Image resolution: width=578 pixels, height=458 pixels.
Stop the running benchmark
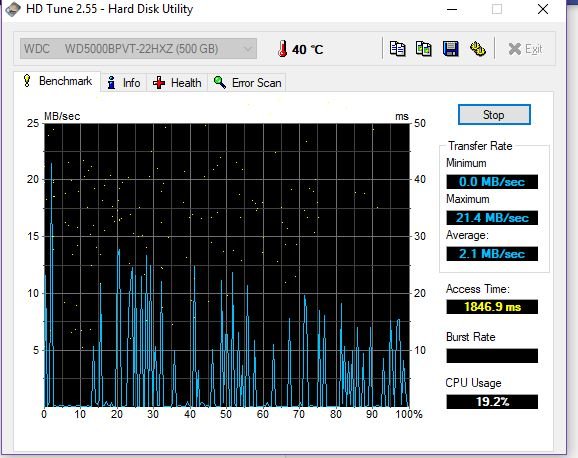[494, 115]
